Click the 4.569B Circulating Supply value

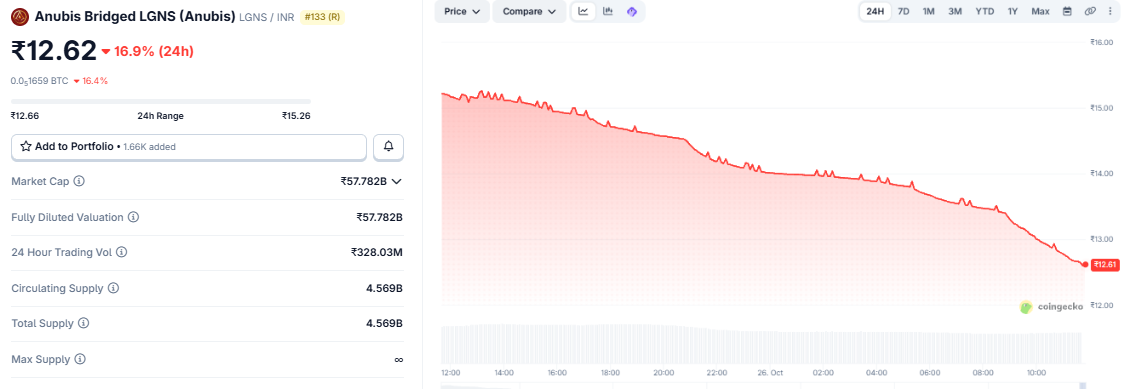(x=385, y=289)
